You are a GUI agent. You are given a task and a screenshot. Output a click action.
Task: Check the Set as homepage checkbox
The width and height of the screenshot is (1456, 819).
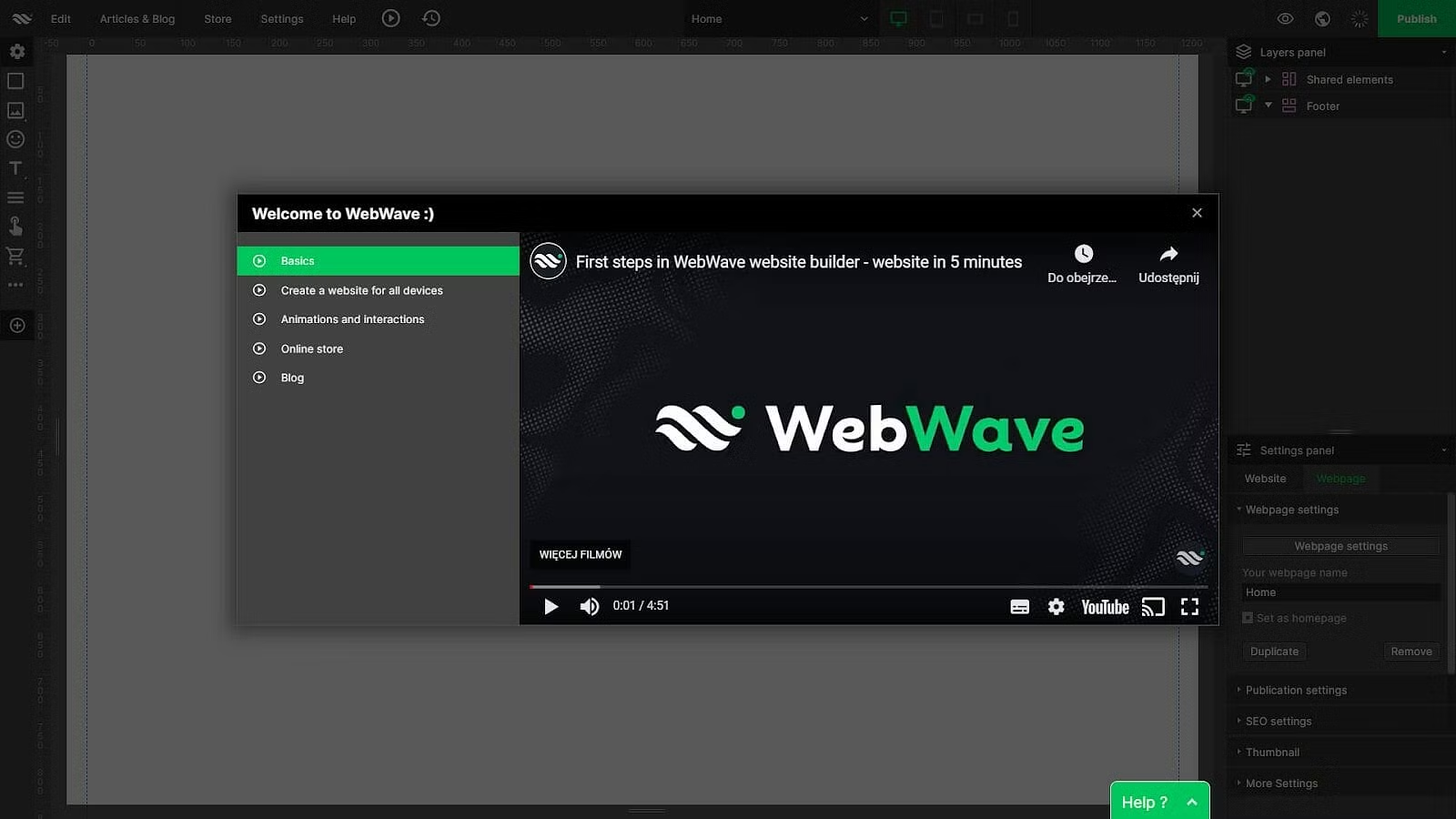(1248, 618)
